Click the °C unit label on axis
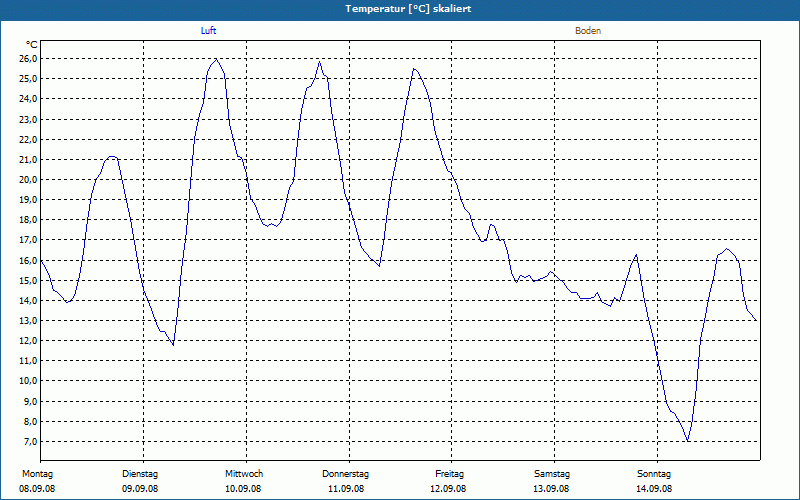Image resolution: width=800 pixels, height=500 pixels. (x=32, y=45)
